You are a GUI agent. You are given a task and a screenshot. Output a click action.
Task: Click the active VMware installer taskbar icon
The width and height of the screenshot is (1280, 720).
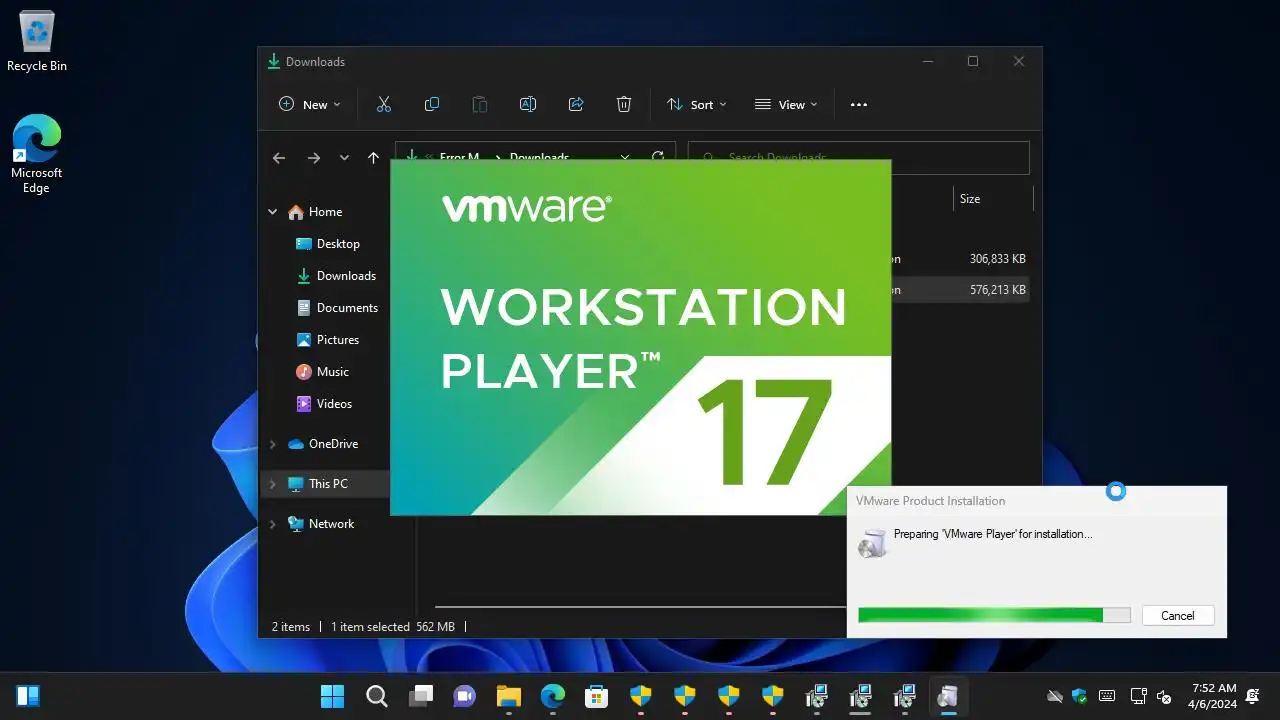pos(946,696)
